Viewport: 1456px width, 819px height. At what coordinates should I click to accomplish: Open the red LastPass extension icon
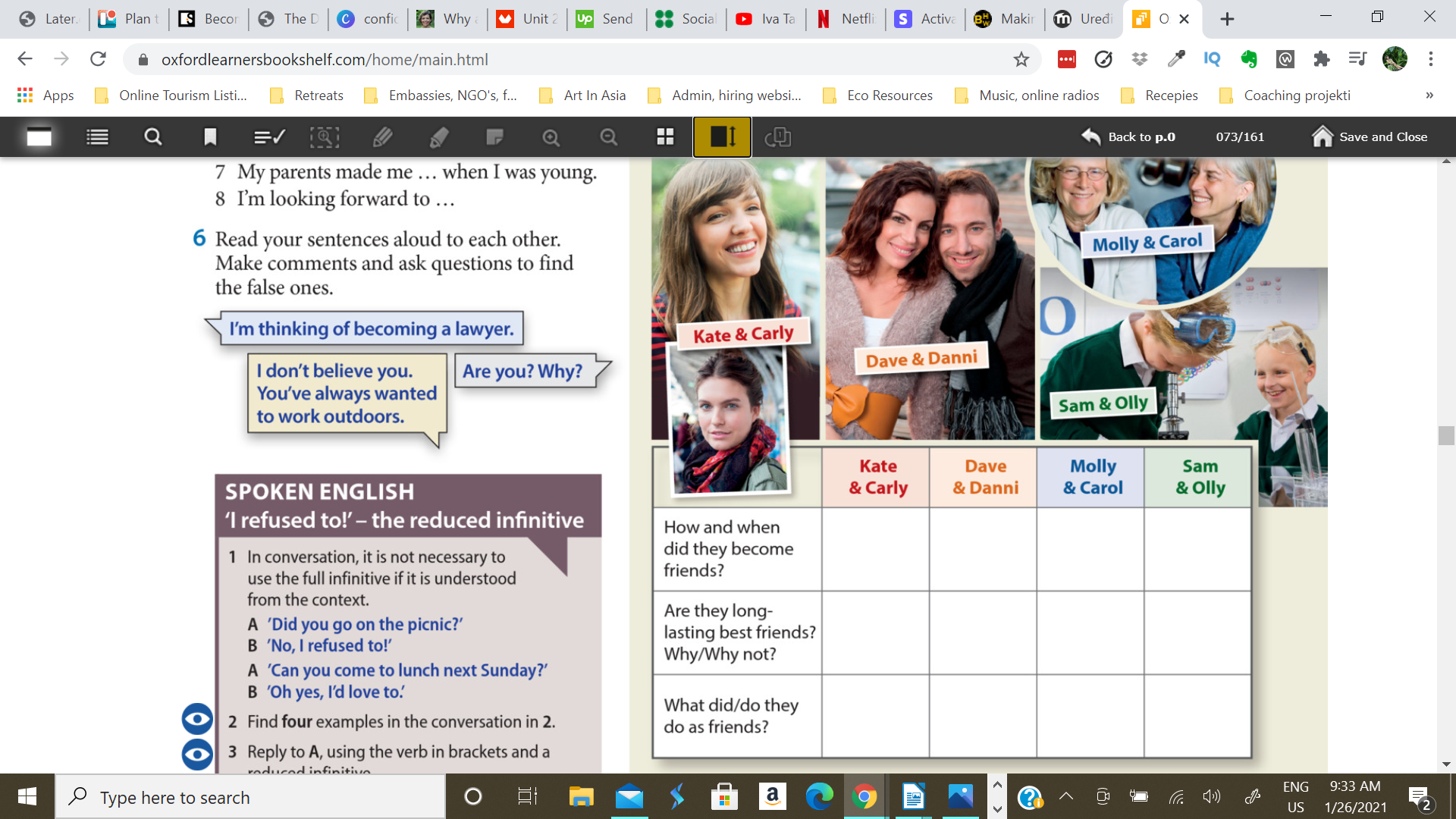pos(1067,59)
